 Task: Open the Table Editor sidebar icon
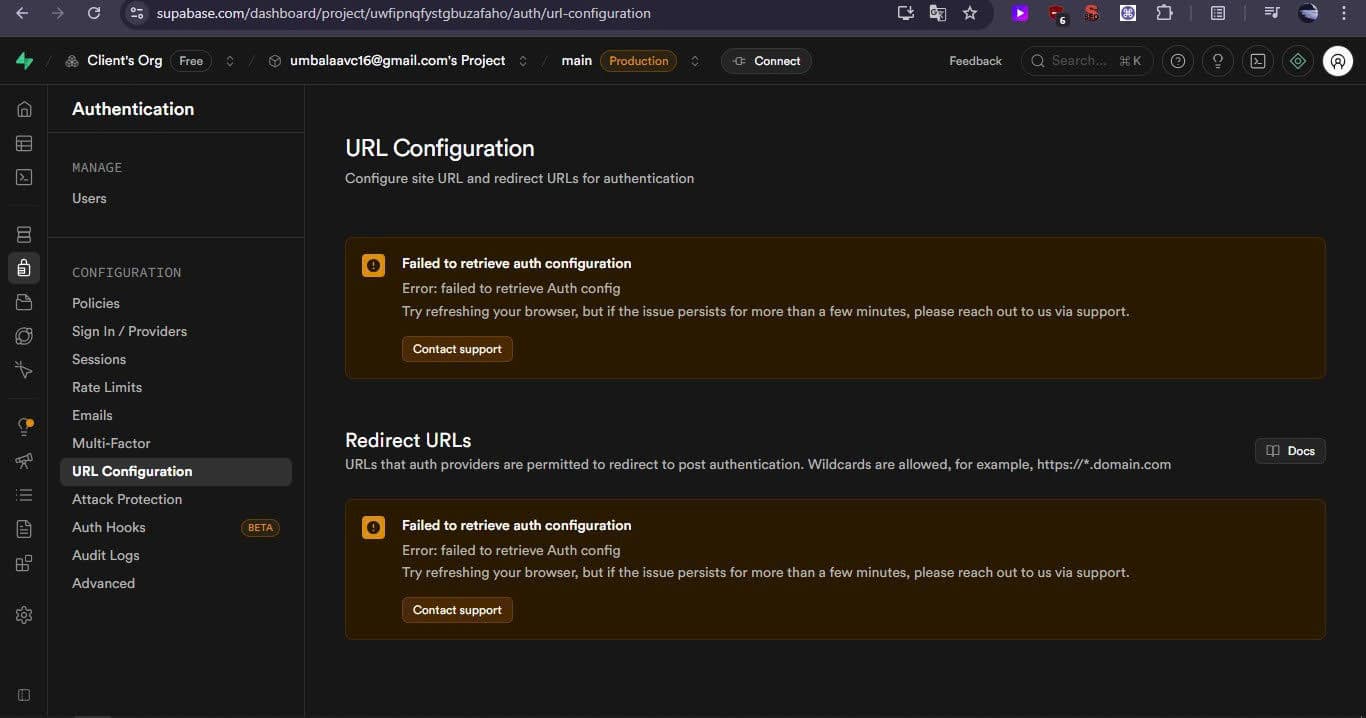click(24, 143)
